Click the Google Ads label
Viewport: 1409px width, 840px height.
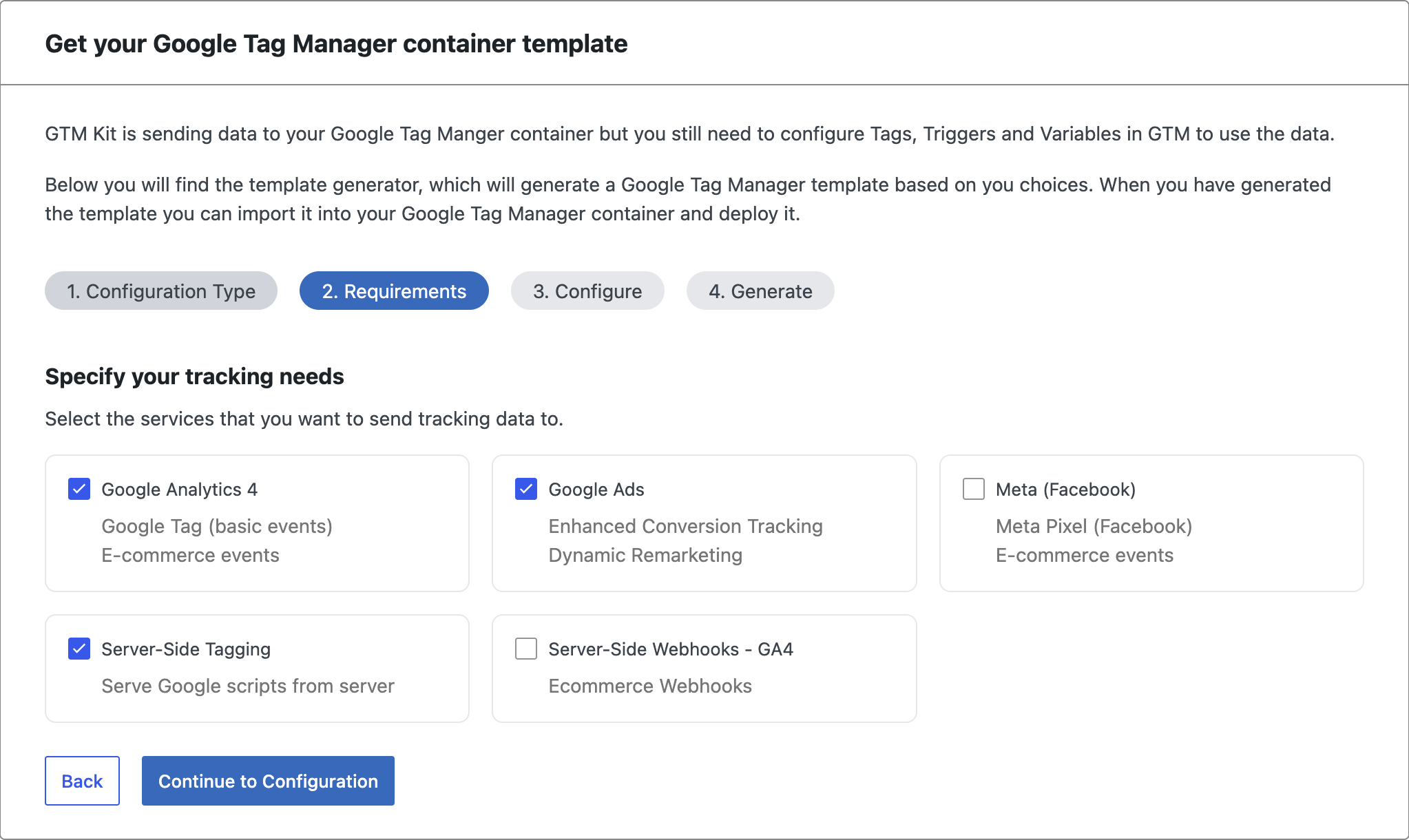pyautogui.click(x=596, y=490)
